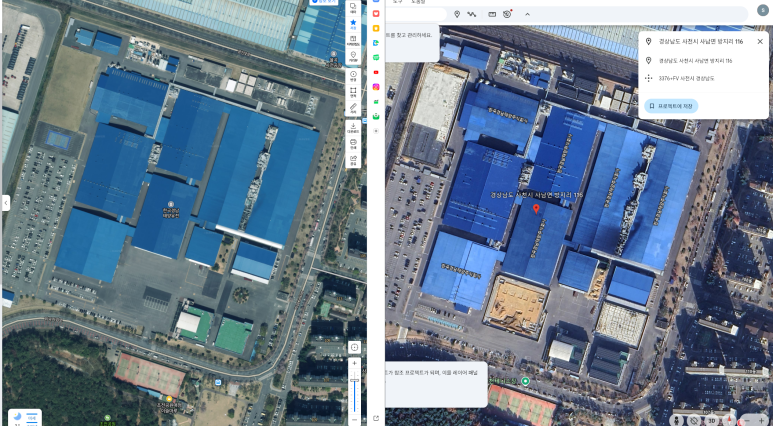Screen dimensions: 773x426
Task: Activate the 거리뷰 street view pin tool
Action: (x=353, y=57)
